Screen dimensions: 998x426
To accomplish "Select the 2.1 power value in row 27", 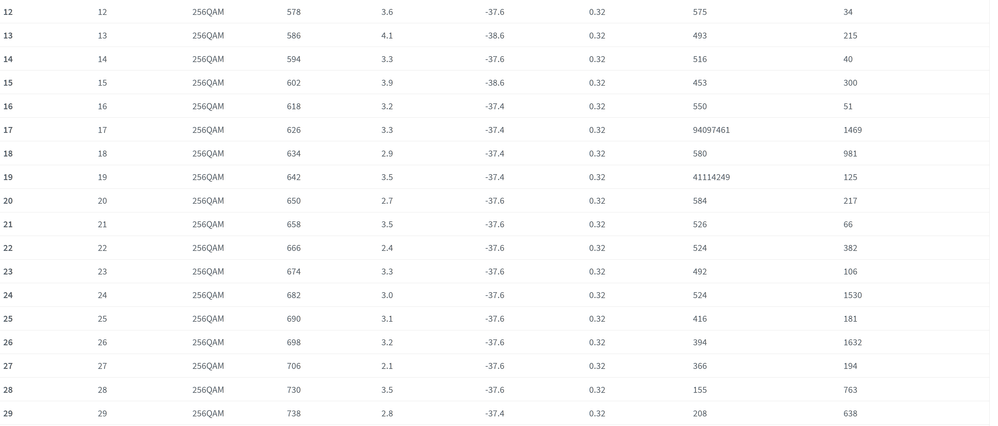I will click(387, 366).
